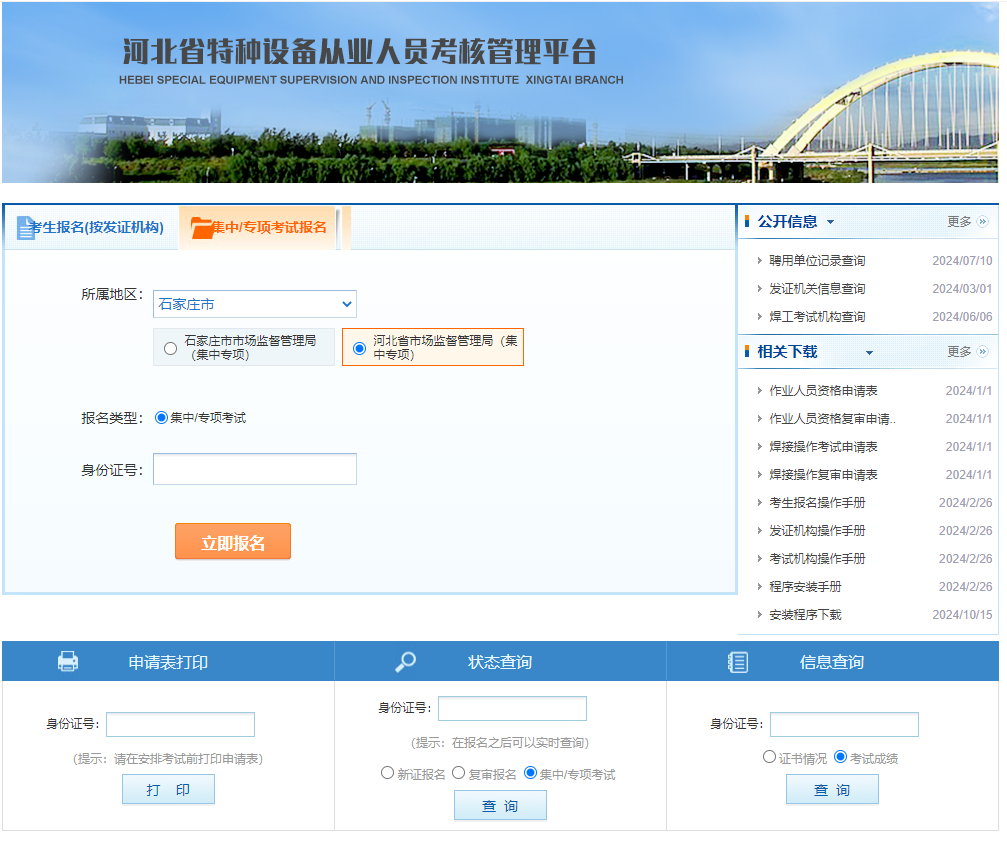Image resolution: width=1007 pixels, height=846 pixels.
Task: Click date 2024/10/15 beside 安装程序下载
Action: point(962,615)
